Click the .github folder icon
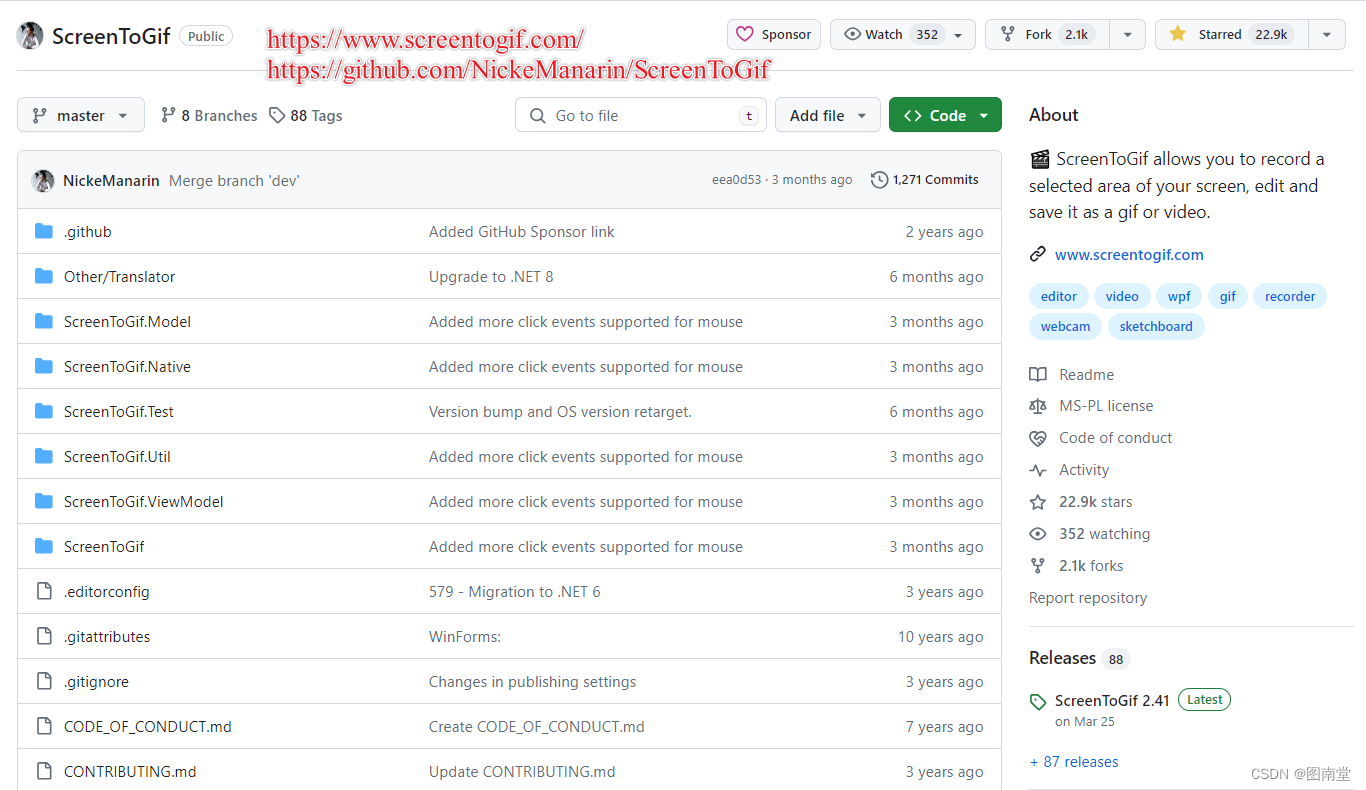 (x=44, y=231)
